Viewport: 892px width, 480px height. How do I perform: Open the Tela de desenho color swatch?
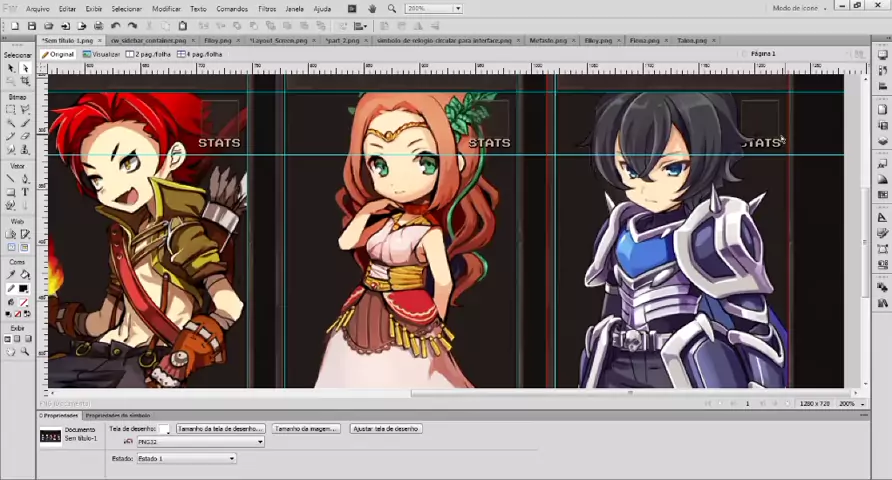(x=164, y=429)
